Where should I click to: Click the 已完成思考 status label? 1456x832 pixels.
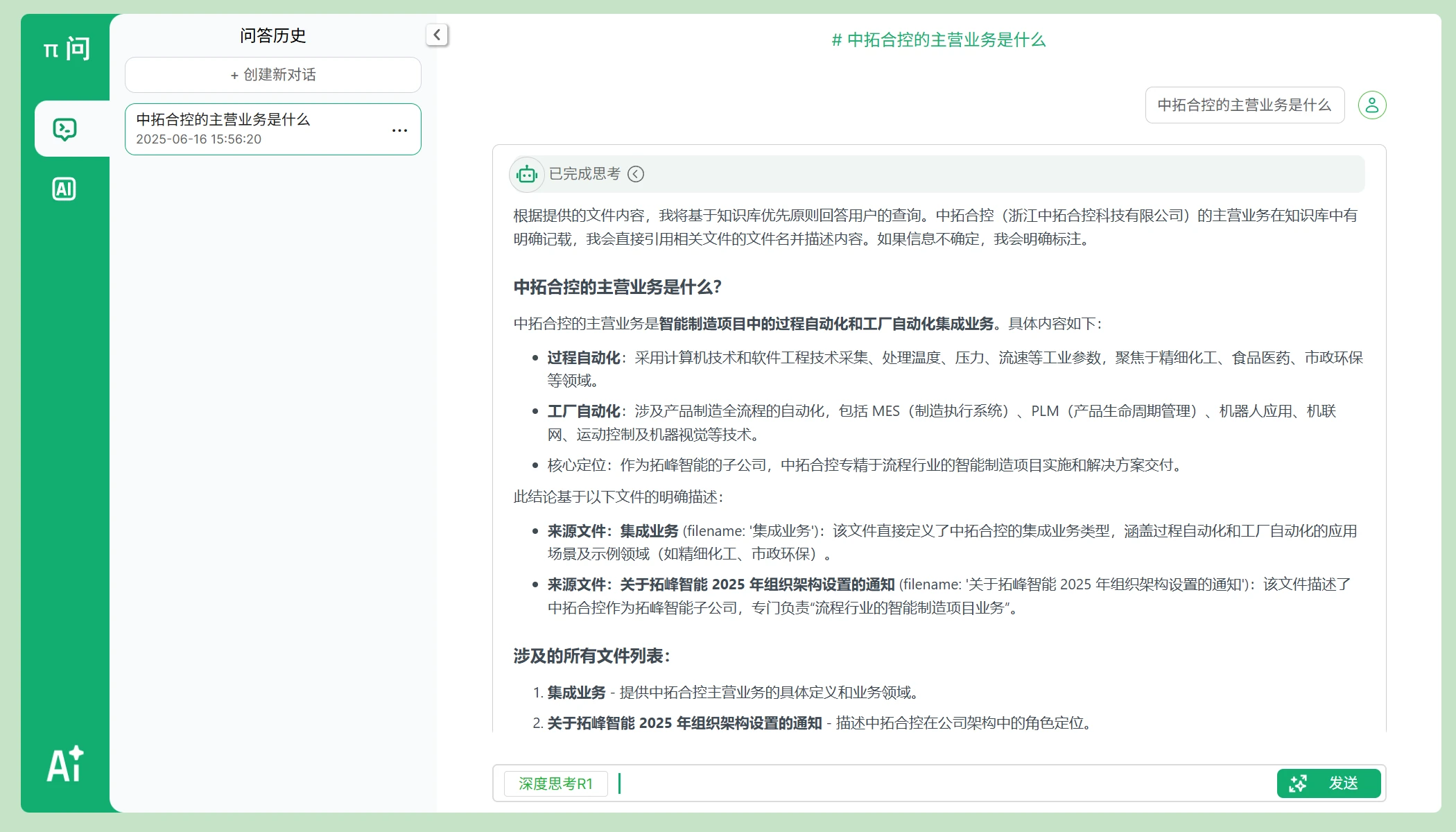click(x=584, y=174)
